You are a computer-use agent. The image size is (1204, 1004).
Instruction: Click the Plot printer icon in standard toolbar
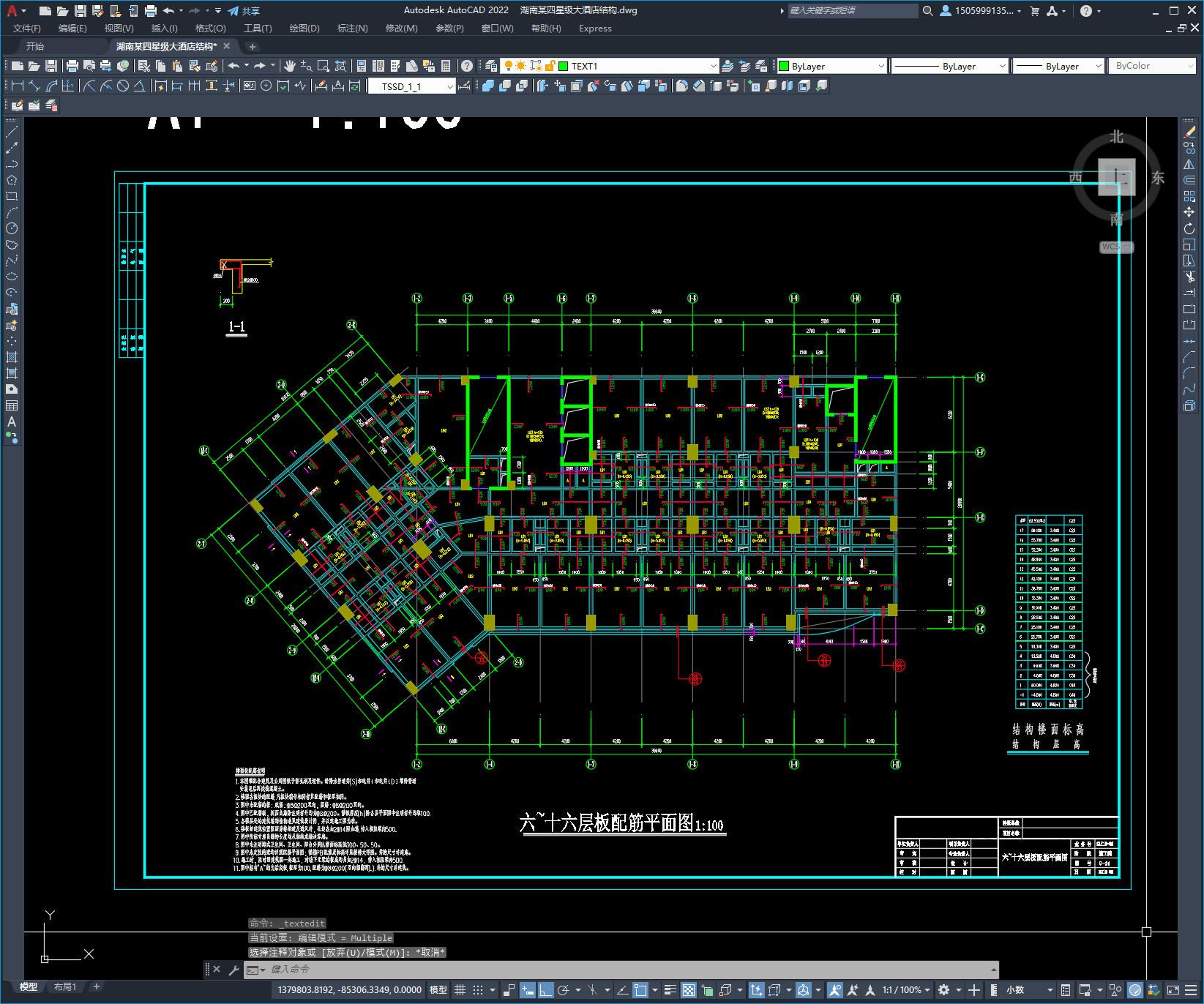(x=72, y=66)
